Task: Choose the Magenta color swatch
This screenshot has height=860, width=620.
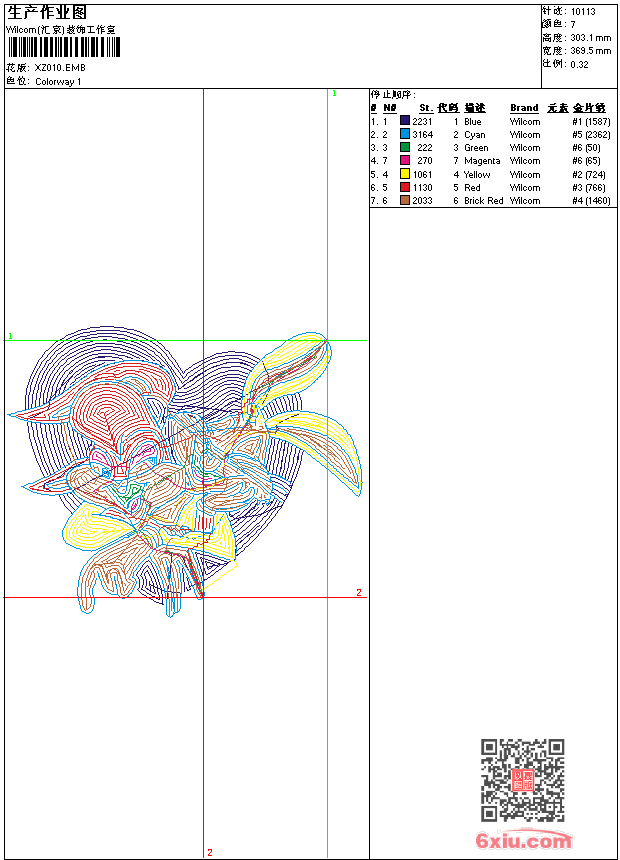Action: (x=405, y=160)
